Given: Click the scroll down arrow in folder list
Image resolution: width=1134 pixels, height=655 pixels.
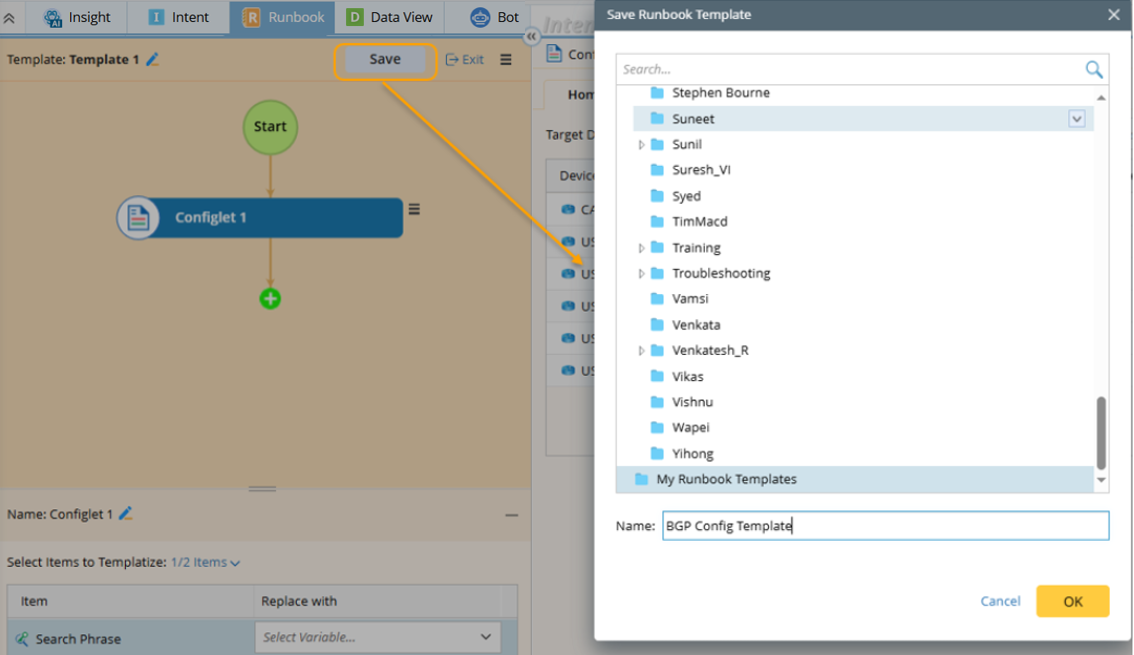Looking at the screenshot, I should (x=1101, y=480).
